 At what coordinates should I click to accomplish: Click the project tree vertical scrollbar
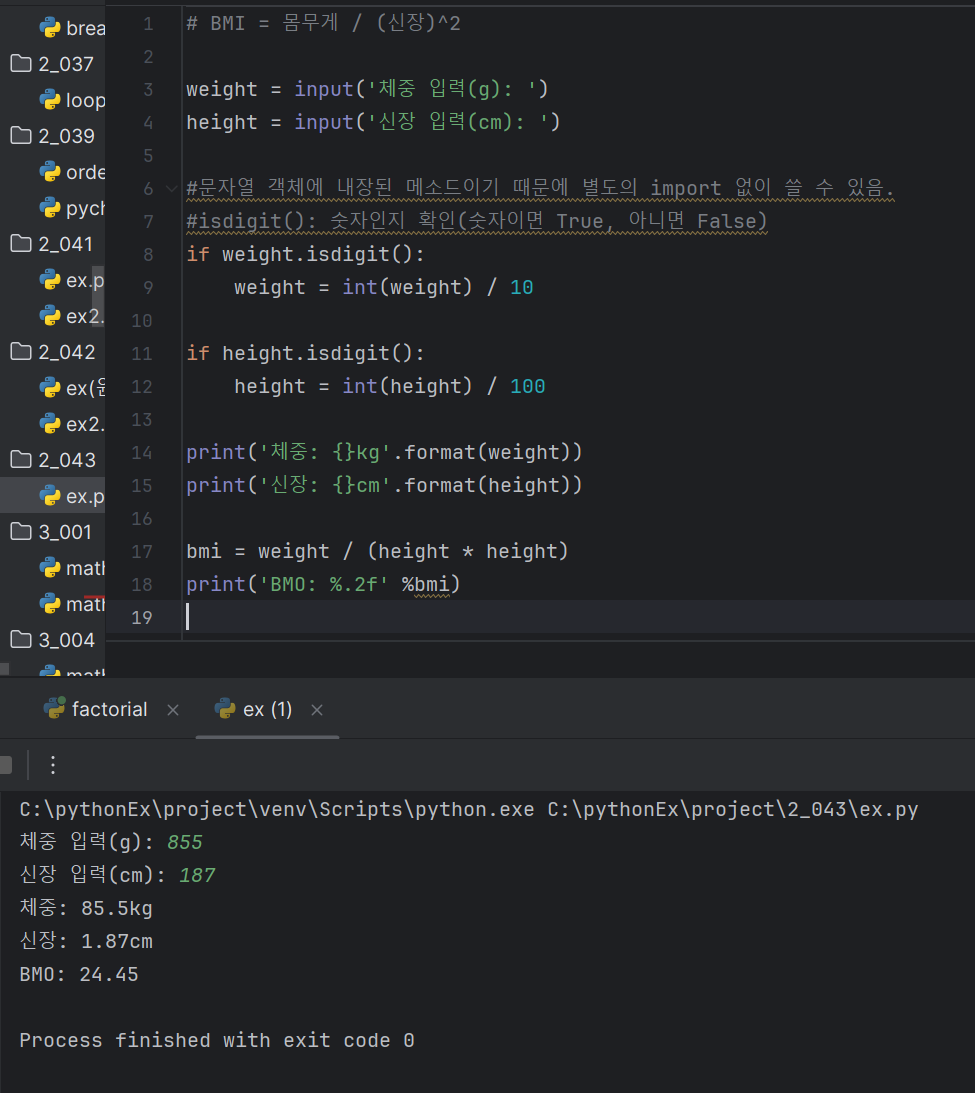tap(98, 297)
